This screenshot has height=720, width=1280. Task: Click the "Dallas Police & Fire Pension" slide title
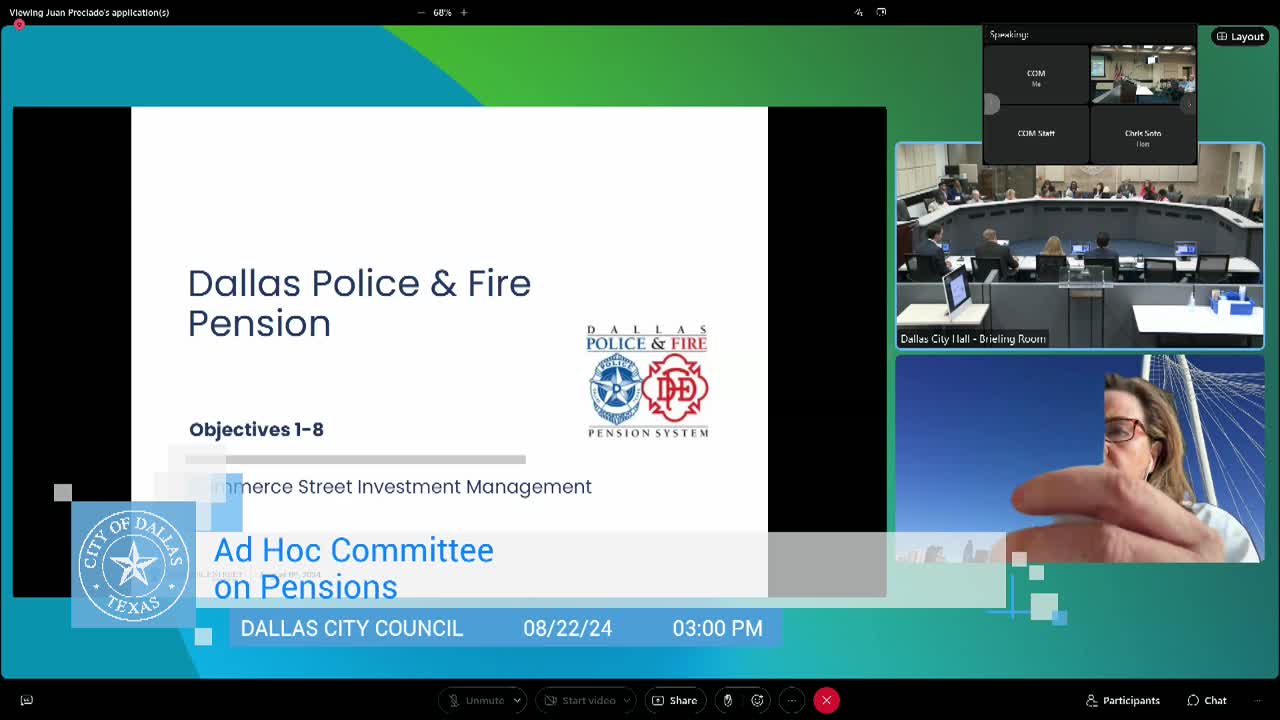(x=359, y=303)
